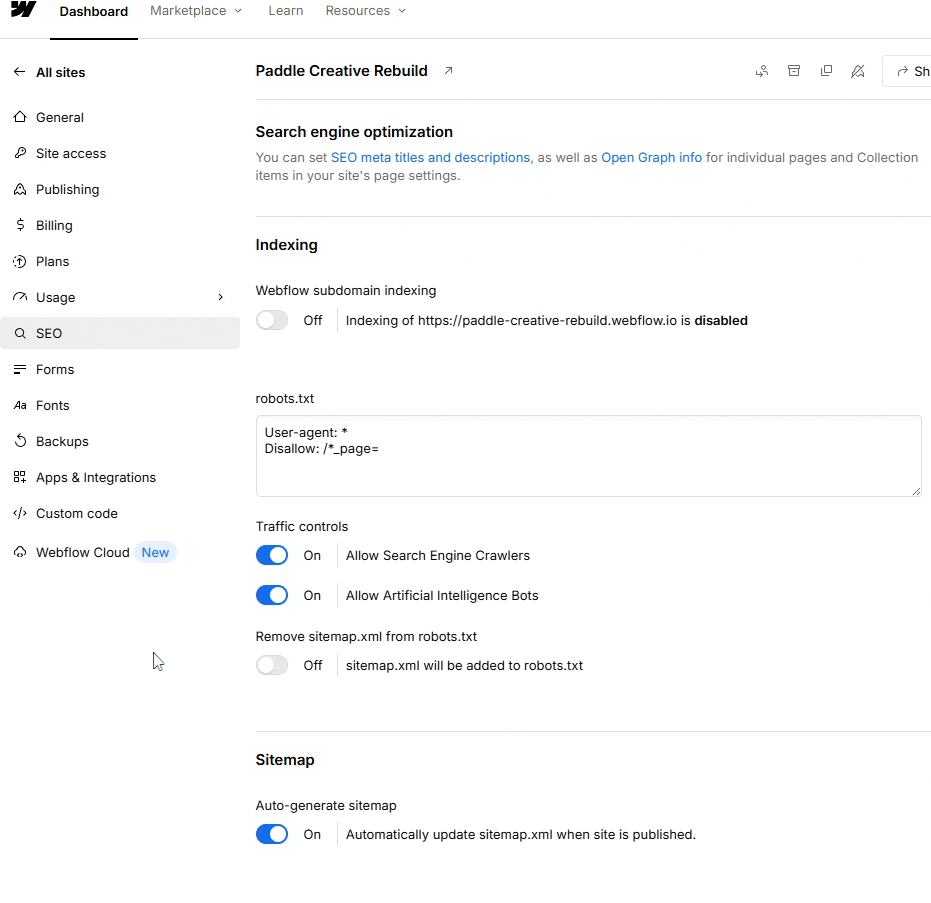Click the SEO magnifier icon
Image resolution: width=931 pixels, height=903 pixels.
tap(20, 333)
